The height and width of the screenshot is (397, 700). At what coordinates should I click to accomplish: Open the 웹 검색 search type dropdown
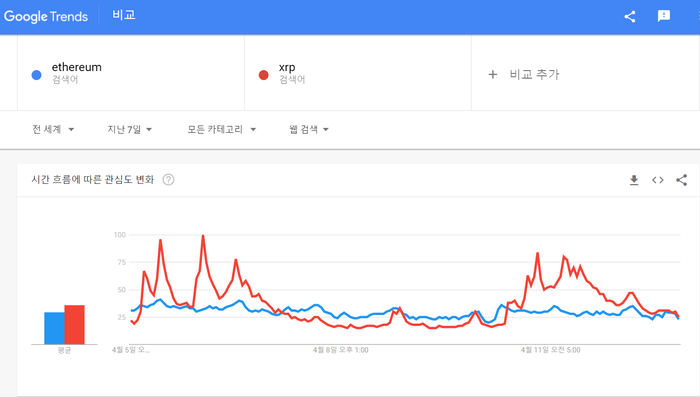[x=308, y=130]
